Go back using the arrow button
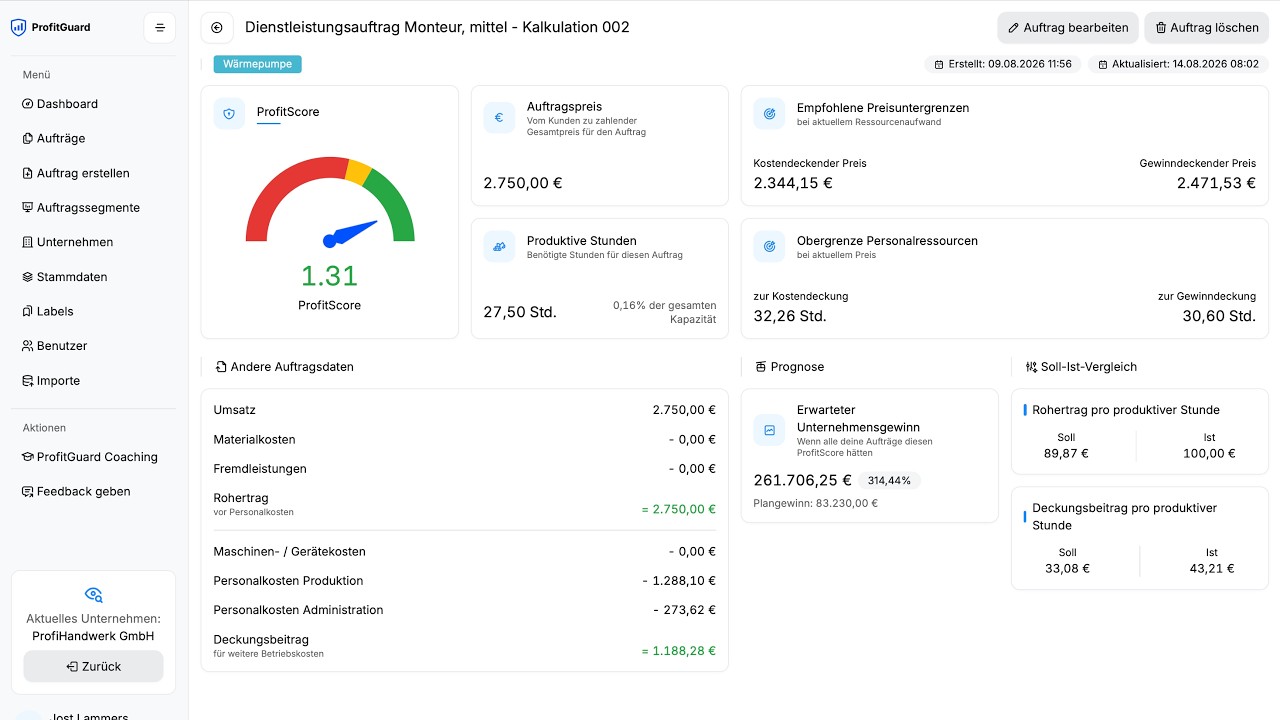Screen dimensions: 1280x720 (x=217, y=28)
